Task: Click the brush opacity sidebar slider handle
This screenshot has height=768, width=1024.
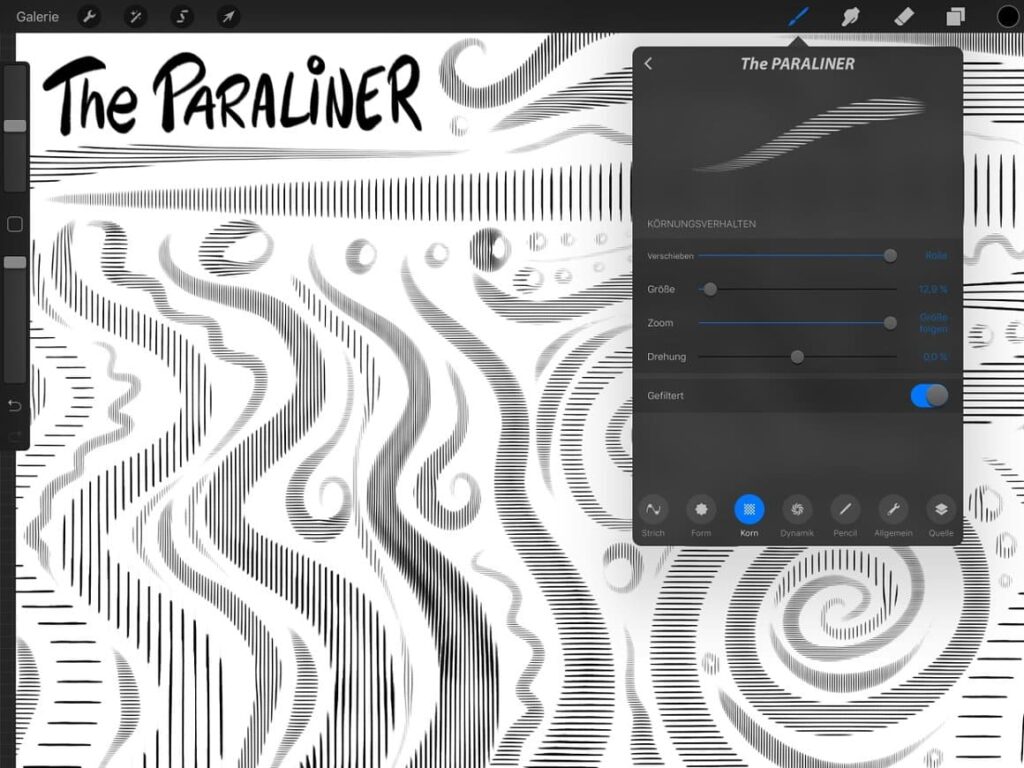Action: coord(15,262)
